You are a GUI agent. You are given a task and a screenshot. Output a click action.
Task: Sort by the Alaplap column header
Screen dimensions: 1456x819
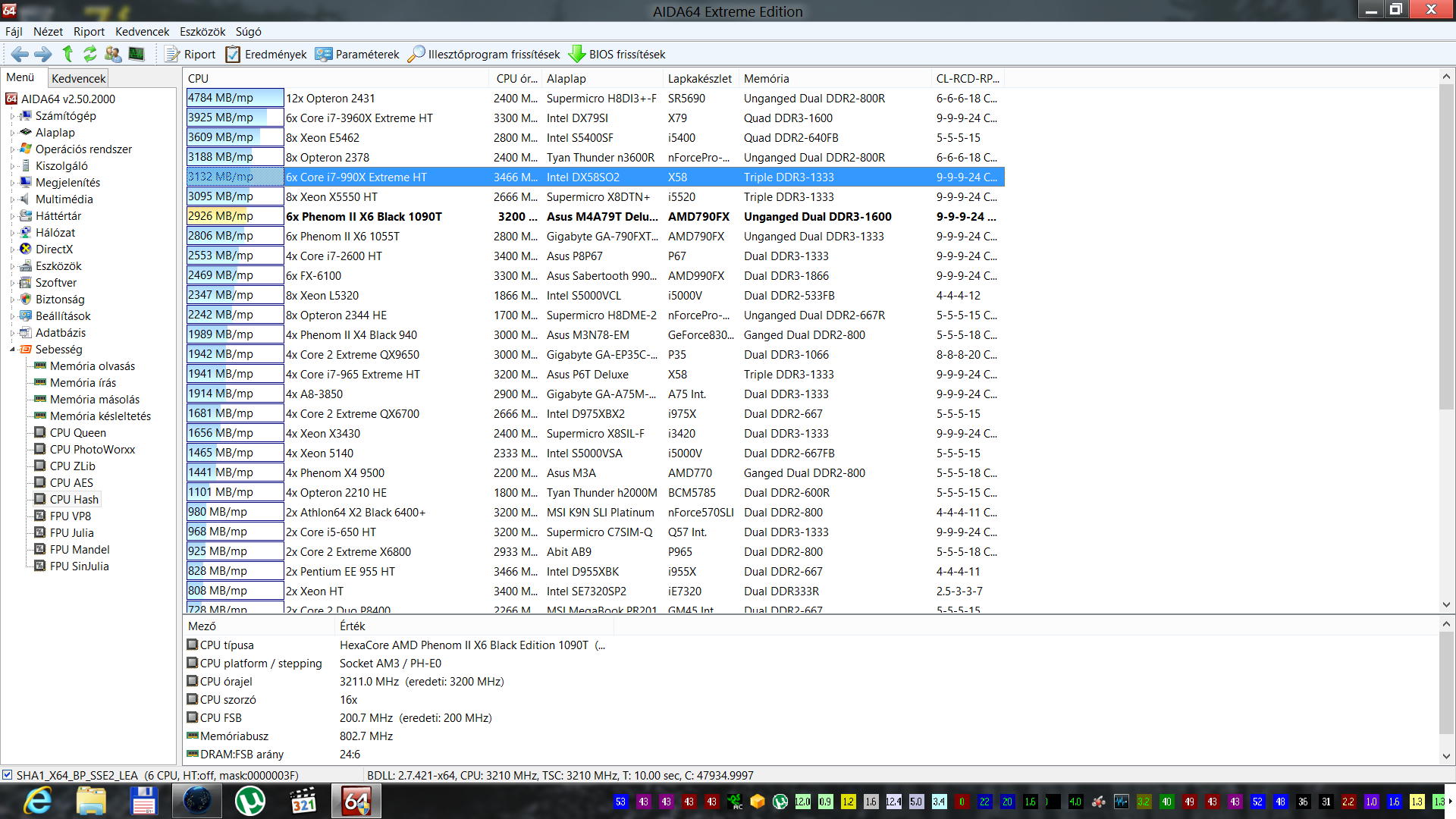pyautogui.click(x=603, y=79)
